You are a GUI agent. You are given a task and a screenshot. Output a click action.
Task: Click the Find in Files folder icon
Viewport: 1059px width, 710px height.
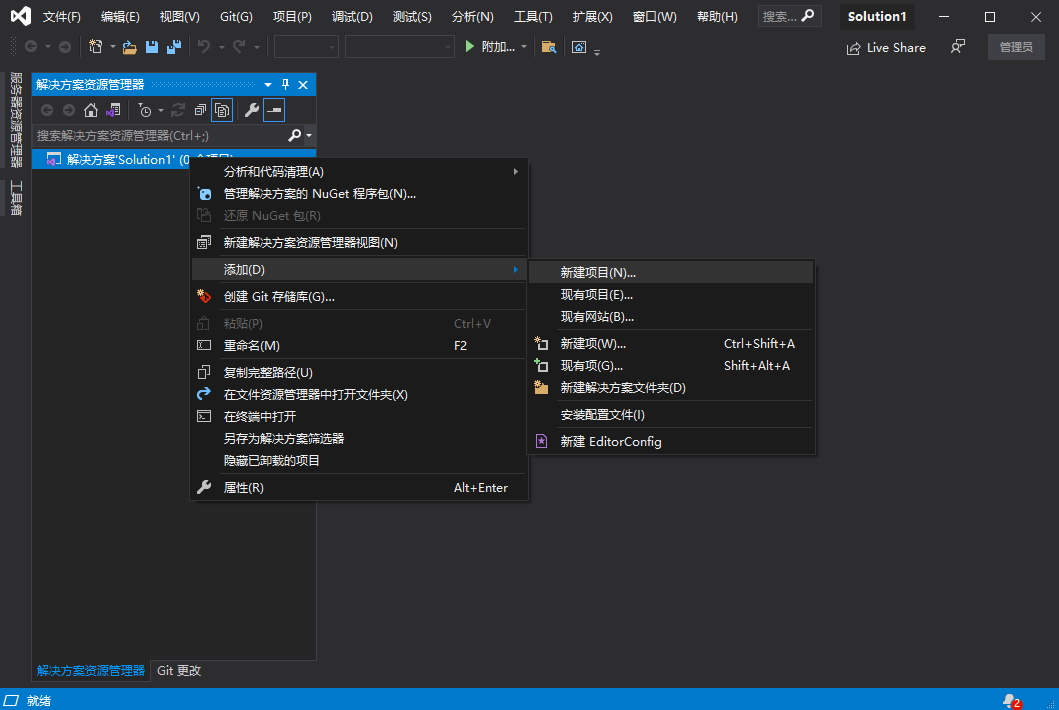[548, 47]
